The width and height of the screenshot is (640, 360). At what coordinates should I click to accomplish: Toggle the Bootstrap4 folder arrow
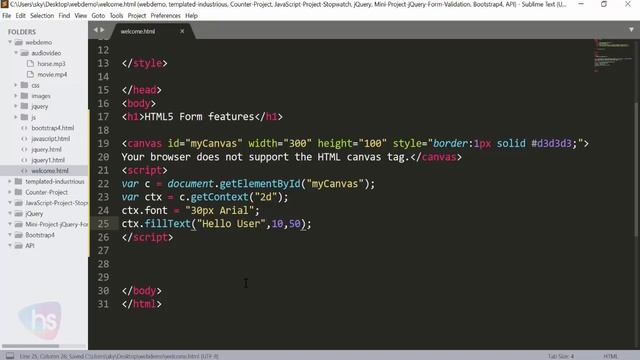10,235
